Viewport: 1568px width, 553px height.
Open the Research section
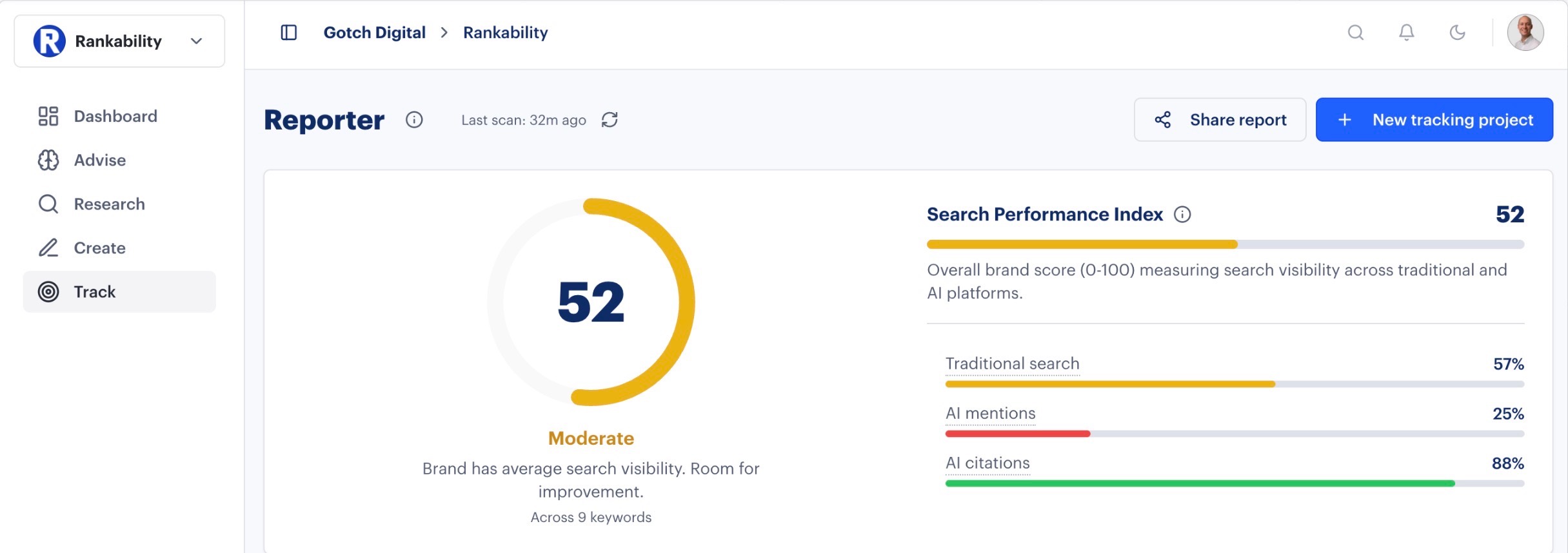click(119, 204)
